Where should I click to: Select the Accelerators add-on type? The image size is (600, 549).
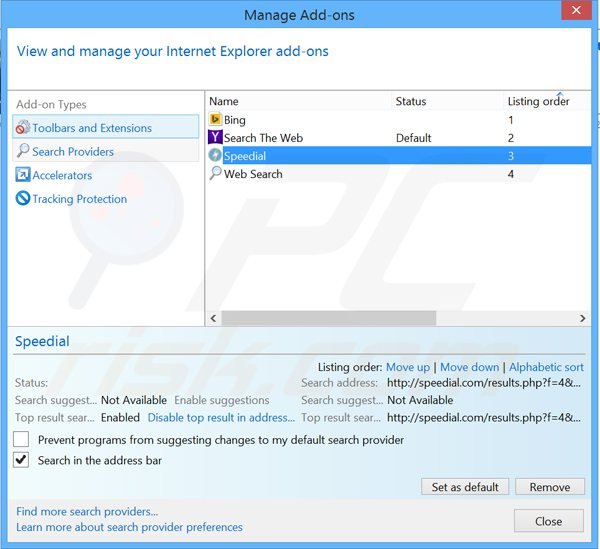click(62, 175)
